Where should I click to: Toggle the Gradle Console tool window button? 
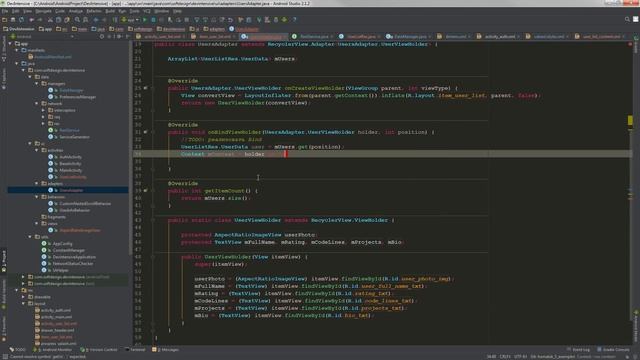point(613,350)
